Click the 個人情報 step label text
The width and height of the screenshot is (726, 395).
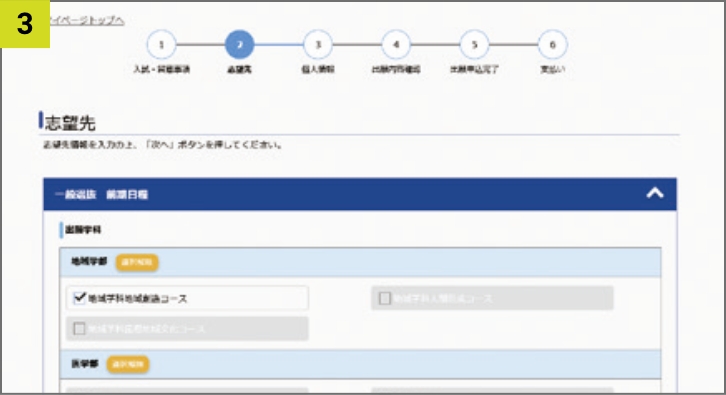tap(318, 69)
